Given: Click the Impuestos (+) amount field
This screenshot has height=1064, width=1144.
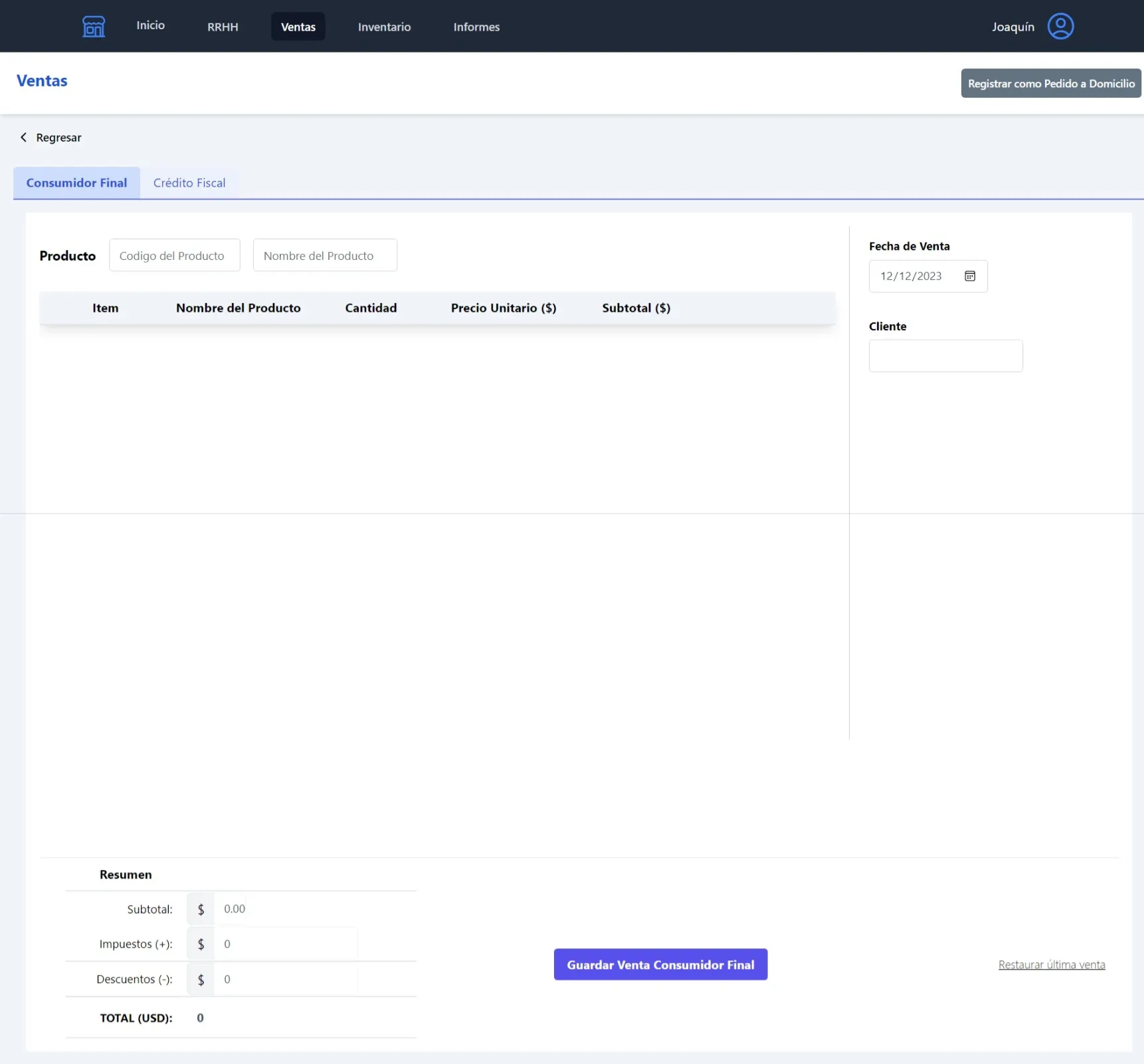Looking at the screenshot, I should (x=286, y=944).
